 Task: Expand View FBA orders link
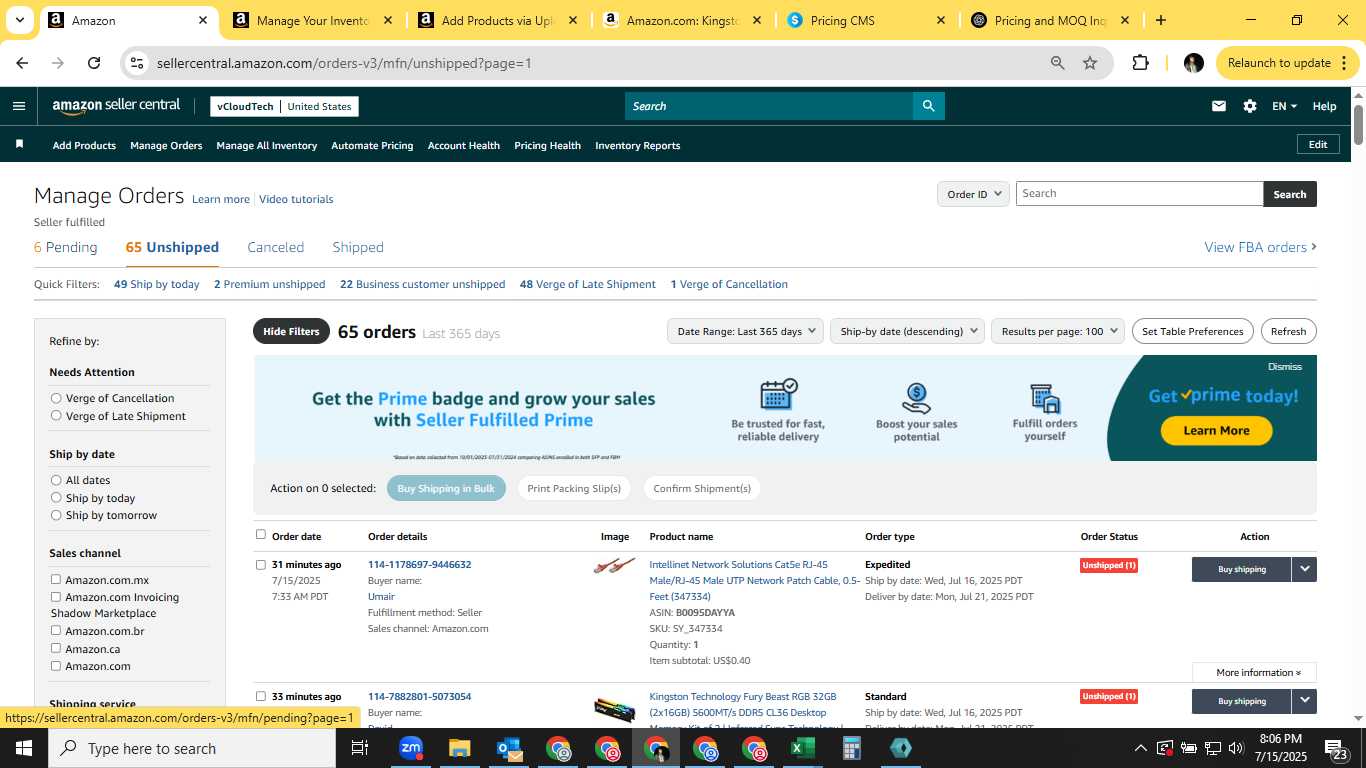click(x=1260, y=247)
